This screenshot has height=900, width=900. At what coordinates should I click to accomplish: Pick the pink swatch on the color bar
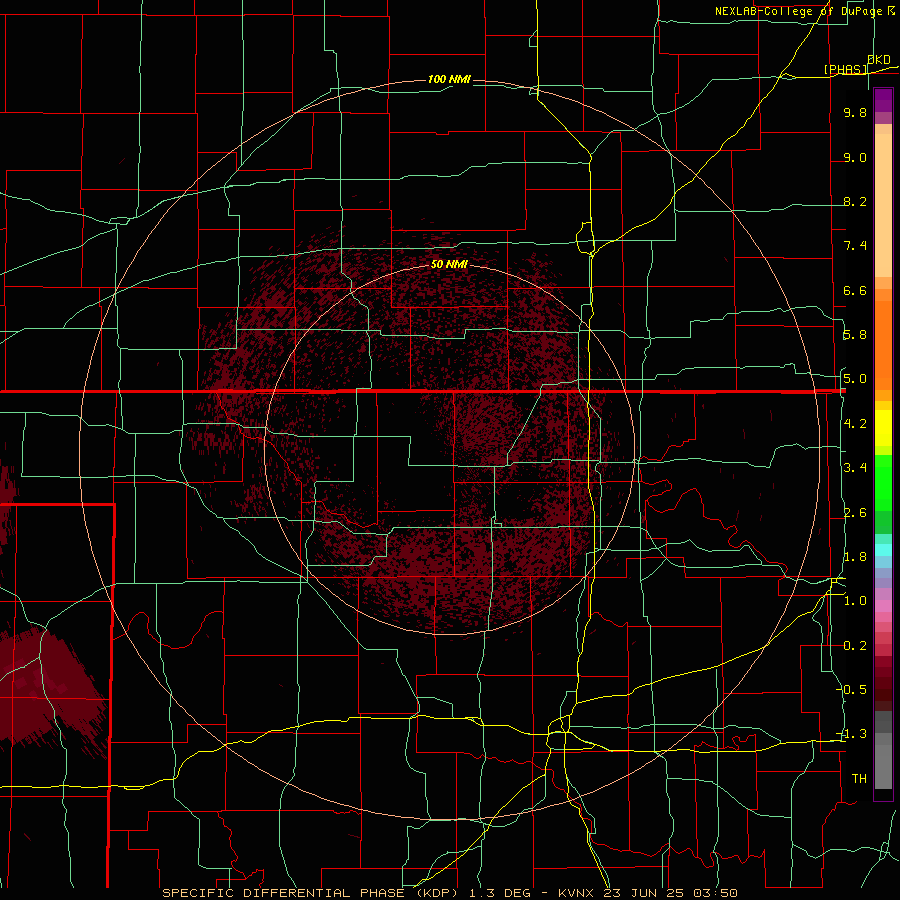click(x=883, y=605)
